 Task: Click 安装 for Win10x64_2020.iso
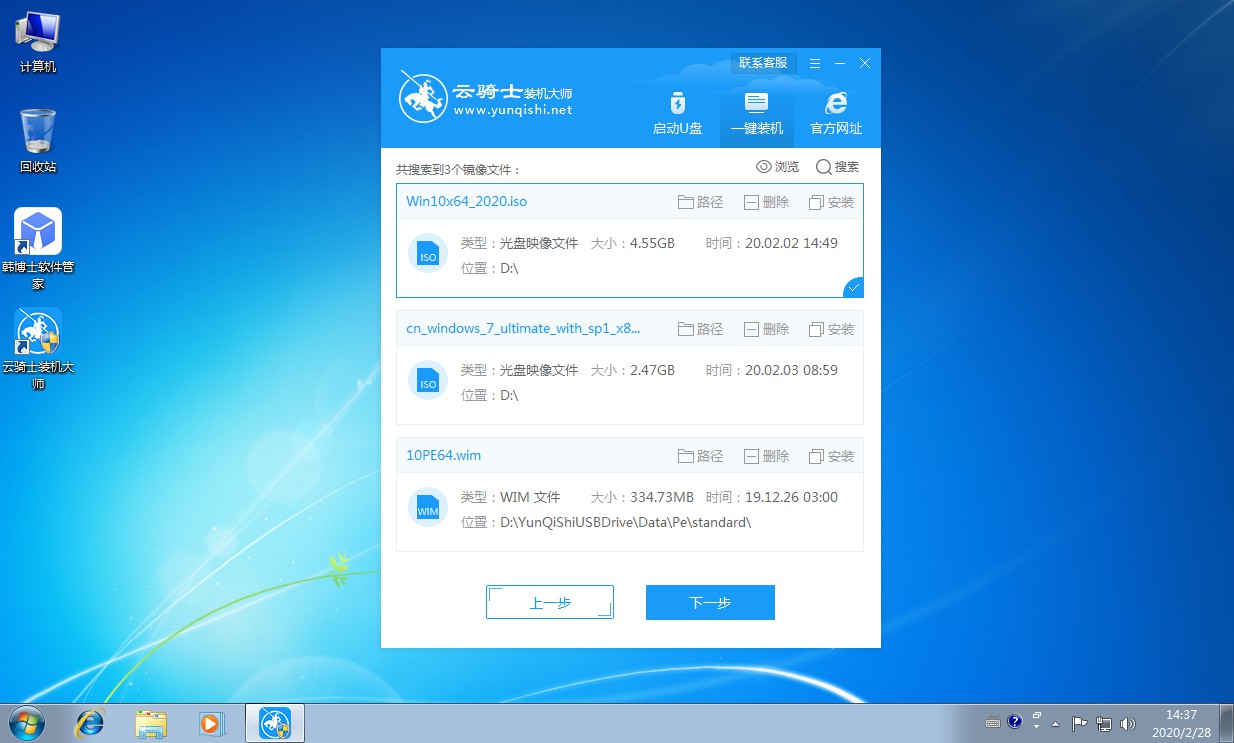click(x=831, y=202)
